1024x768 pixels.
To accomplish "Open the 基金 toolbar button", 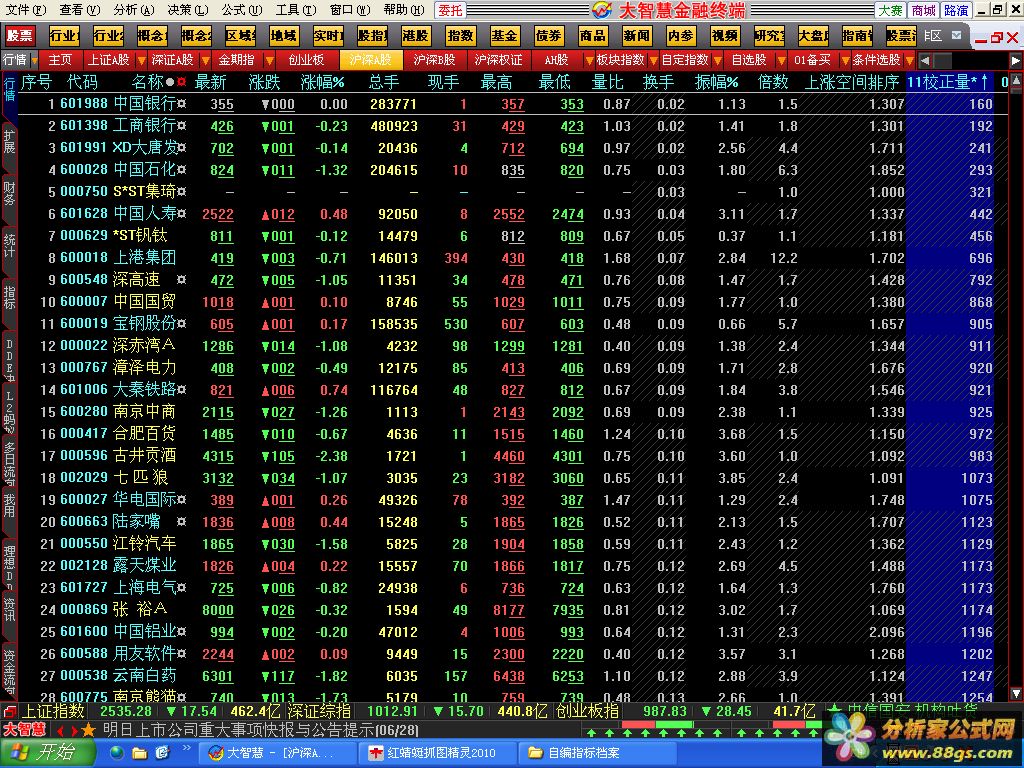I will (x=504, y=36).
